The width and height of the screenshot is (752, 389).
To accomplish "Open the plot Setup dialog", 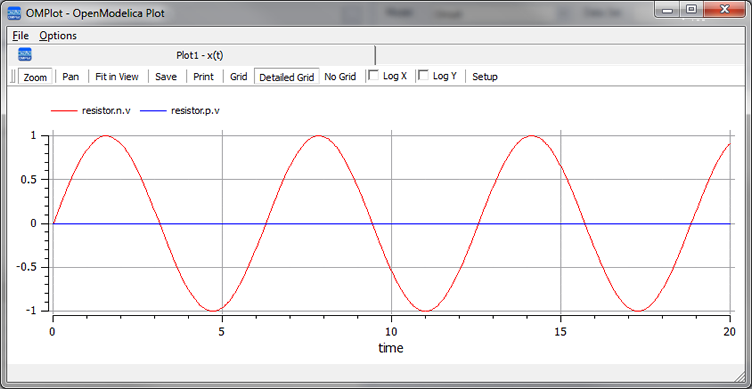I will (x=485, y=77).
